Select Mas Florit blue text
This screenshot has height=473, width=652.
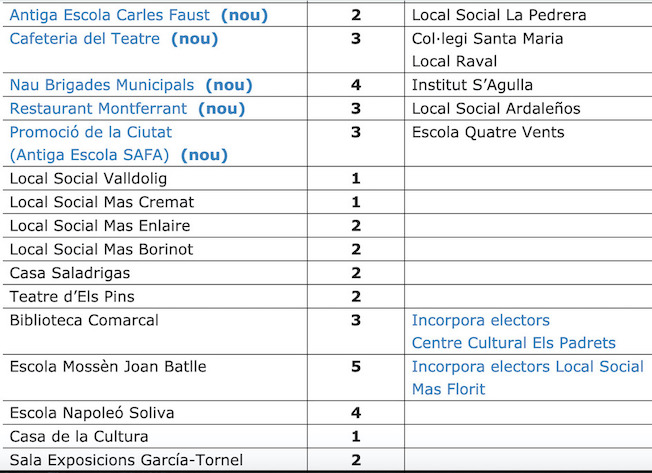[x=448, y=389]
